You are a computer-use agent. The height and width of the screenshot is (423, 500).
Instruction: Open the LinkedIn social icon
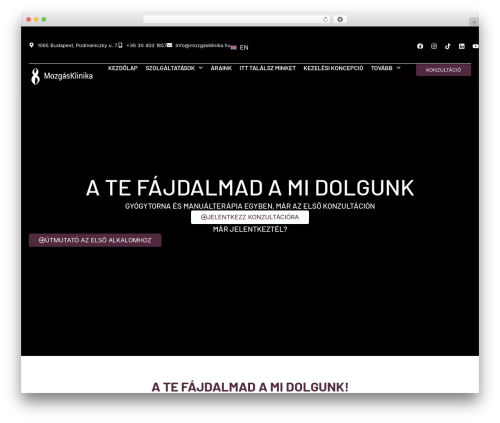click(x=462, y=46)
